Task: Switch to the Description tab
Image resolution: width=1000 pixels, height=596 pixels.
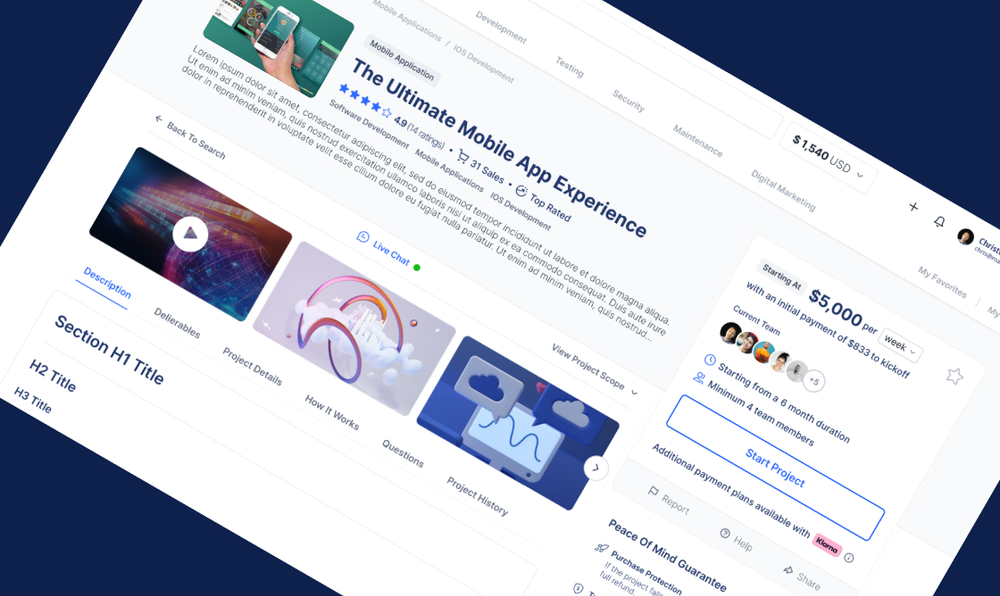Action: [x=107, y=283]
